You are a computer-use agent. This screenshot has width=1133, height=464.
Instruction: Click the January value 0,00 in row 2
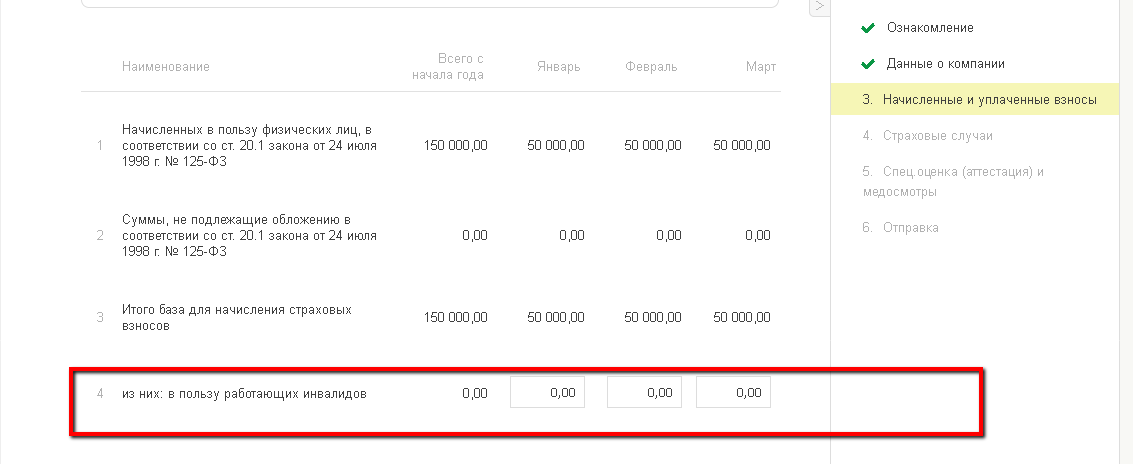tap(572, 236)
